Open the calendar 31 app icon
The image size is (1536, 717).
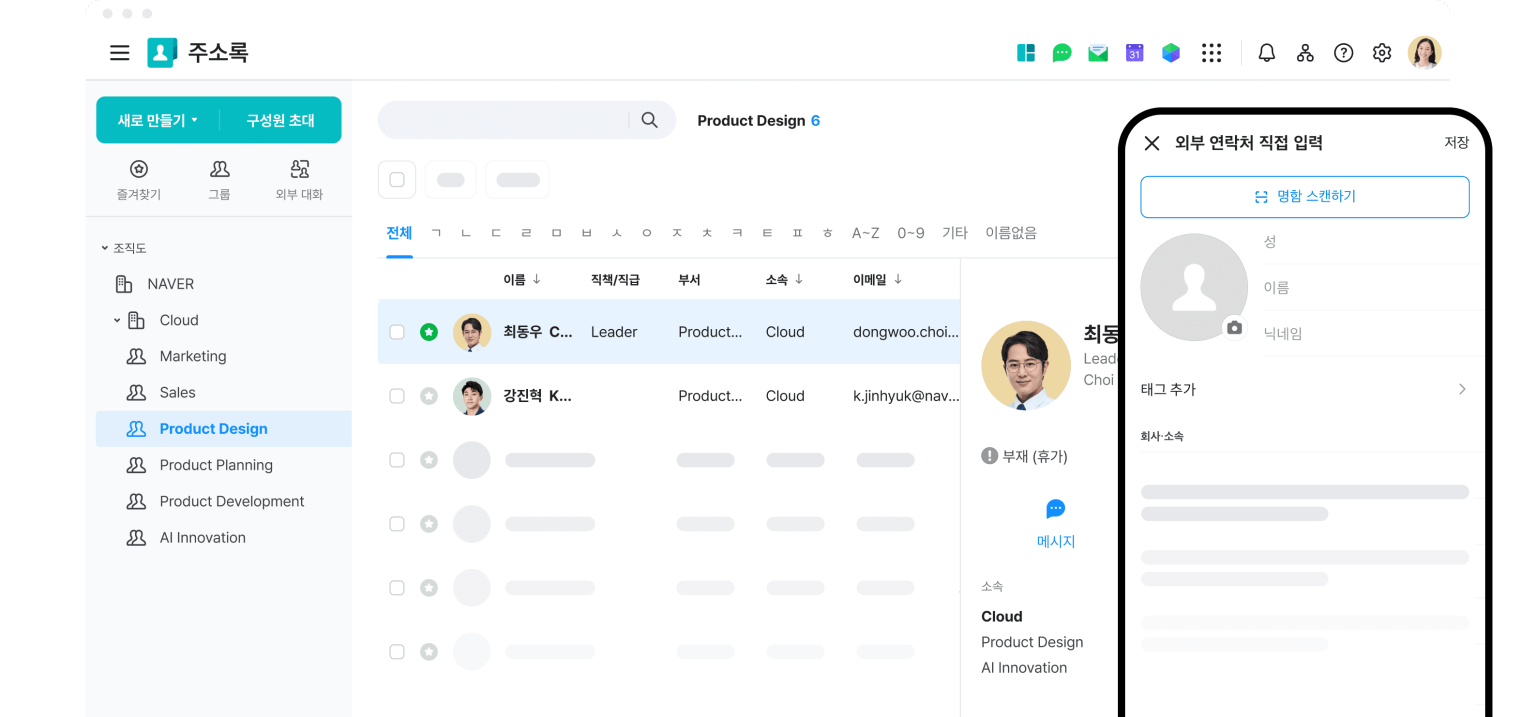point(1134,53)
